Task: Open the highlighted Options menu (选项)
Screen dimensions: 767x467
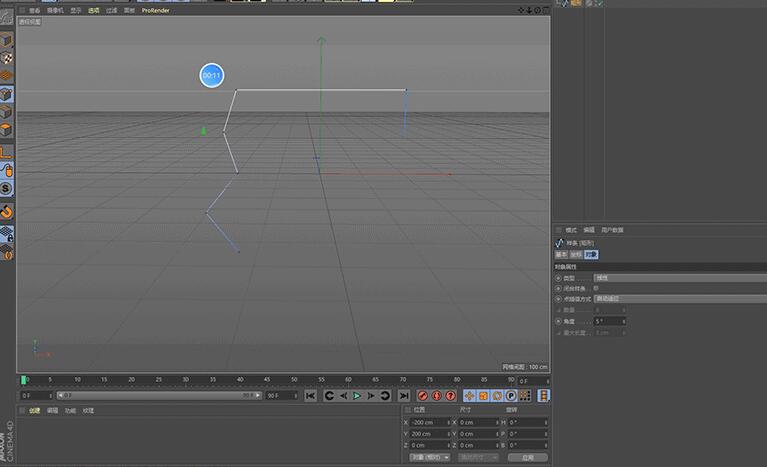Action: 93,10
